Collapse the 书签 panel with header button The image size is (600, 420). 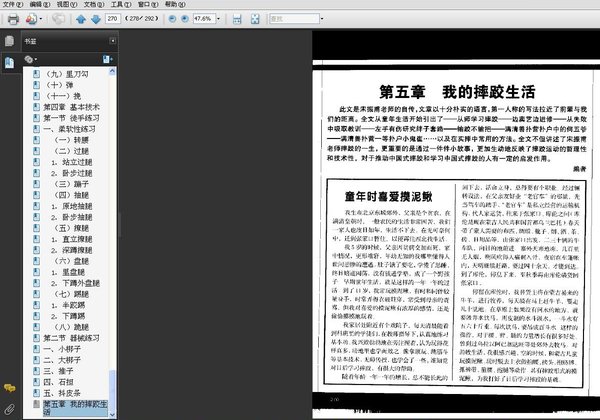pos(112,41)
